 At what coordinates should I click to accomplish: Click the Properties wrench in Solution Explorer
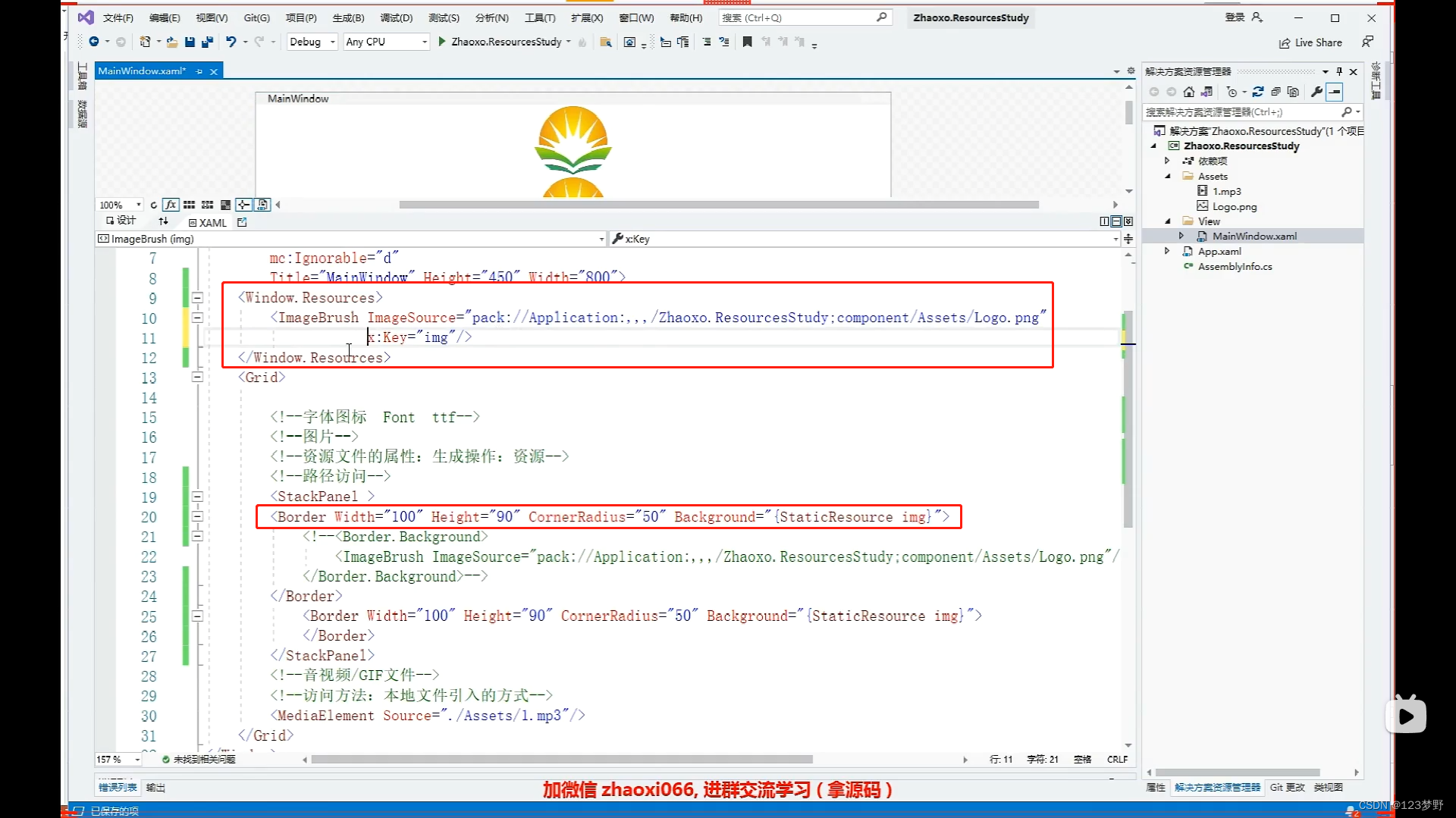coord(1317,92)
